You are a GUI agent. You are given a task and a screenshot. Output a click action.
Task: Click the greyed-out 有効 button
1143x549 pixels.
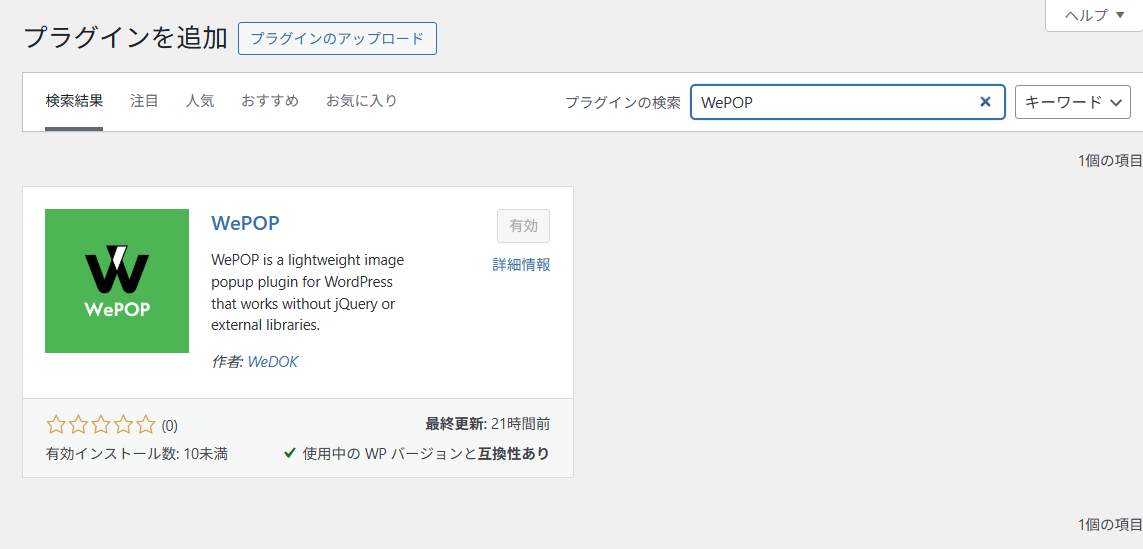click(x=523, y=226)
